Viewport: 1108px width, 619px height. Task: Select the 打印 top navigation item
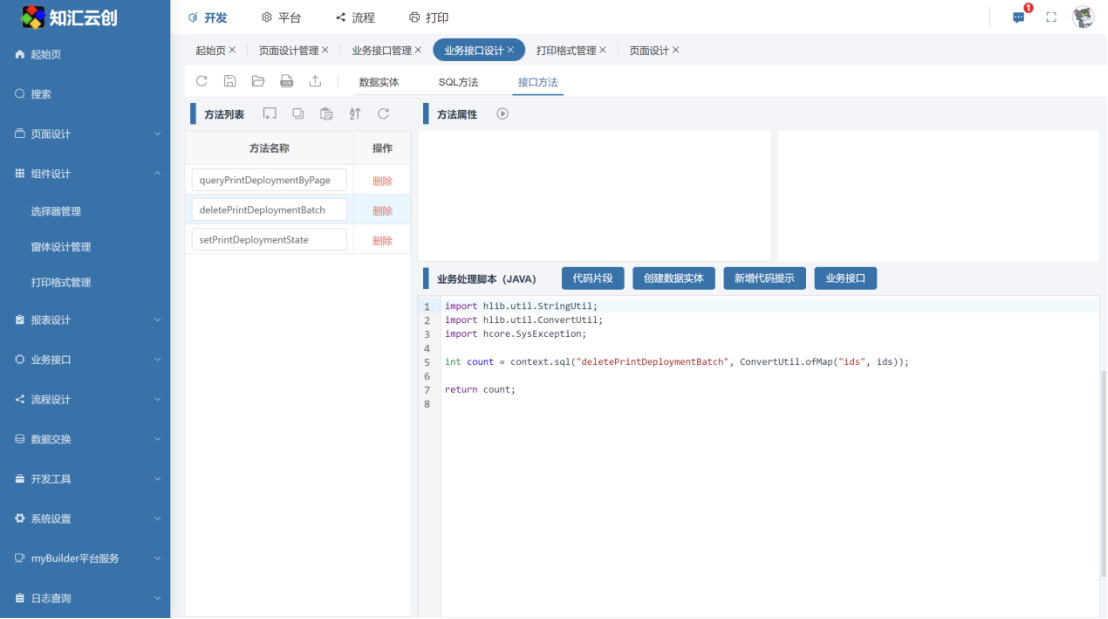(x=429, y=18)
